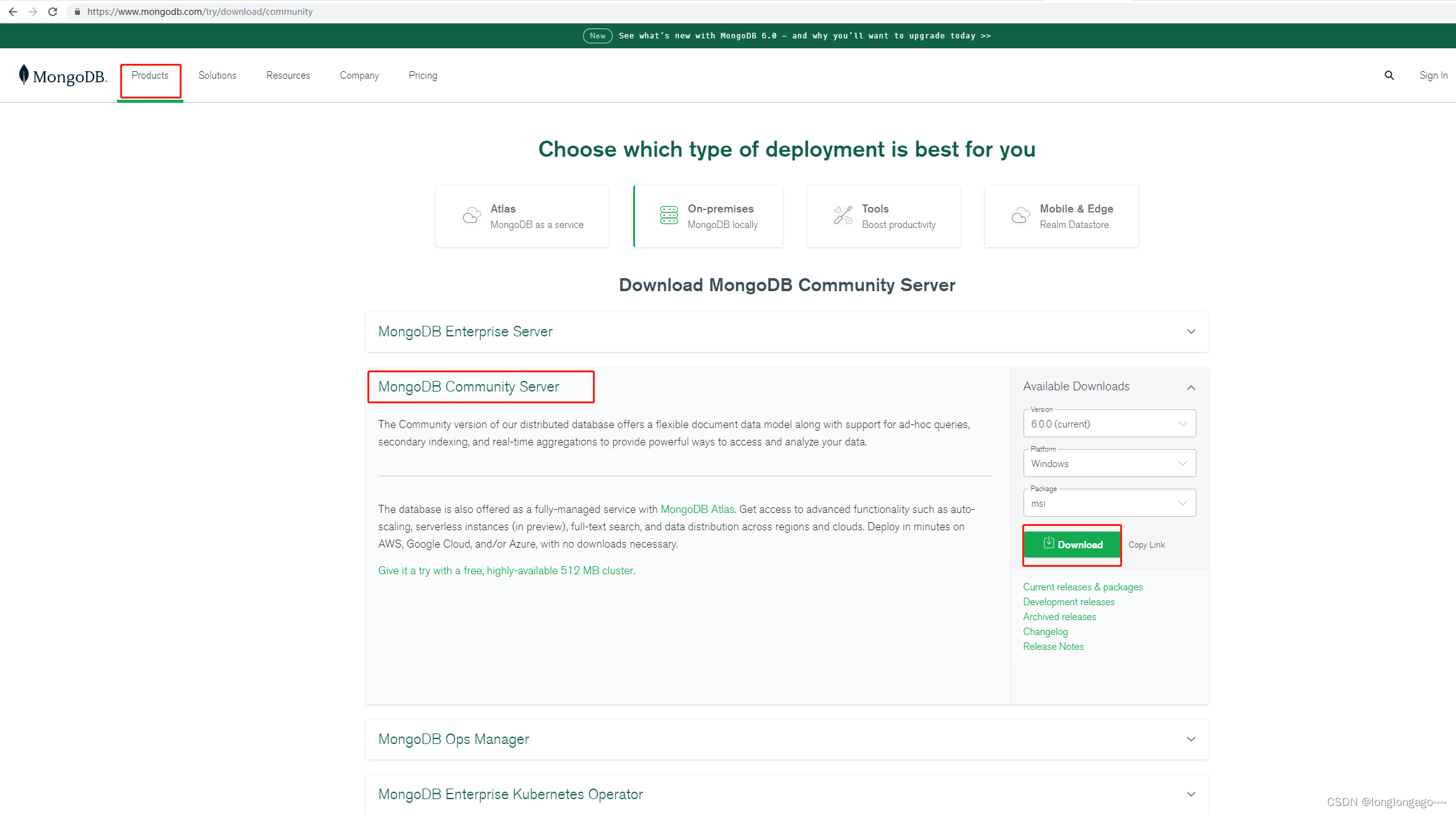Click the MongoDB leaf logo
Screen dimensions: 1456x814
(x=24, y=74)
